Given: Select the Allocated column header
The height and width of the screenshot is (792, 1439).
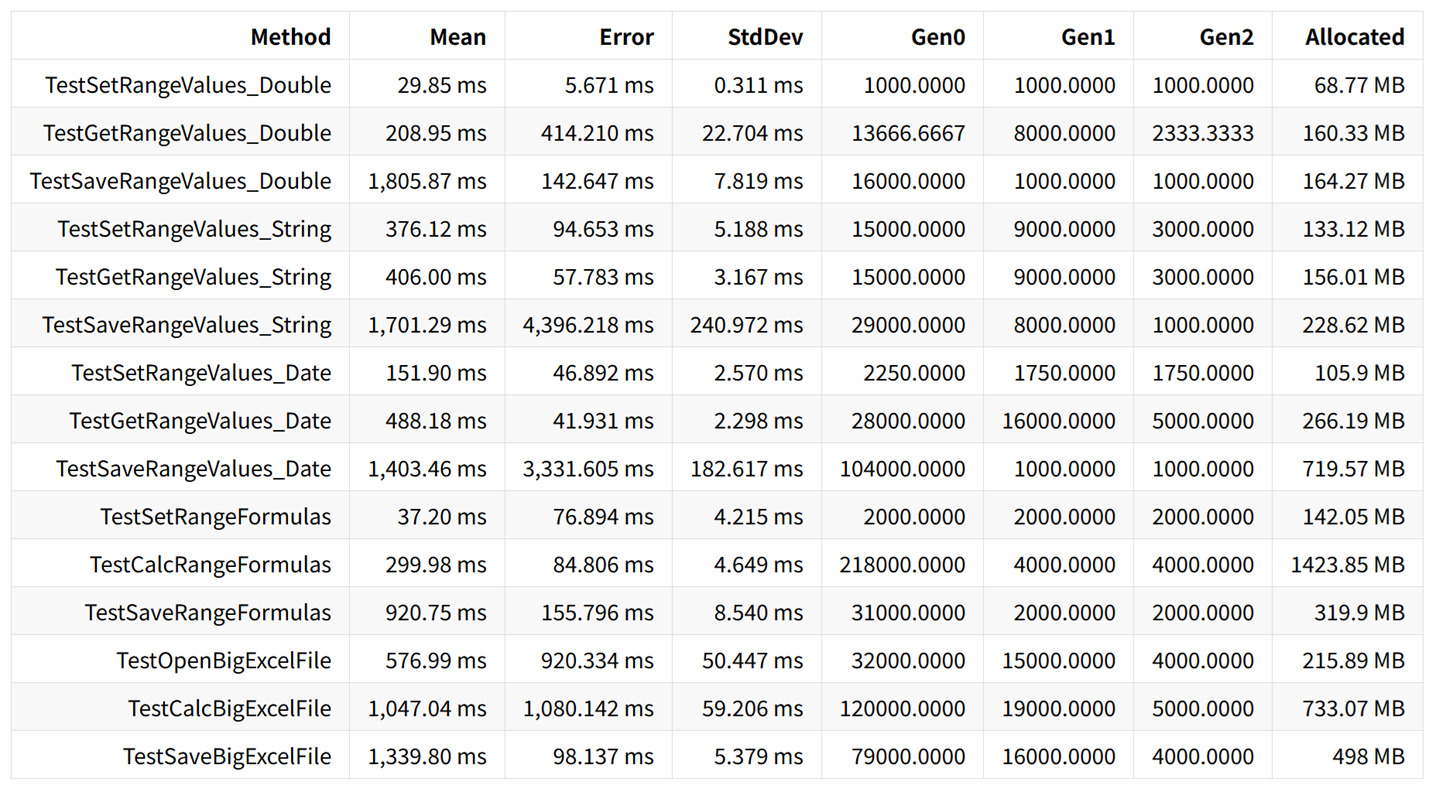Looking at the screenshot, I should (1354, 37).
